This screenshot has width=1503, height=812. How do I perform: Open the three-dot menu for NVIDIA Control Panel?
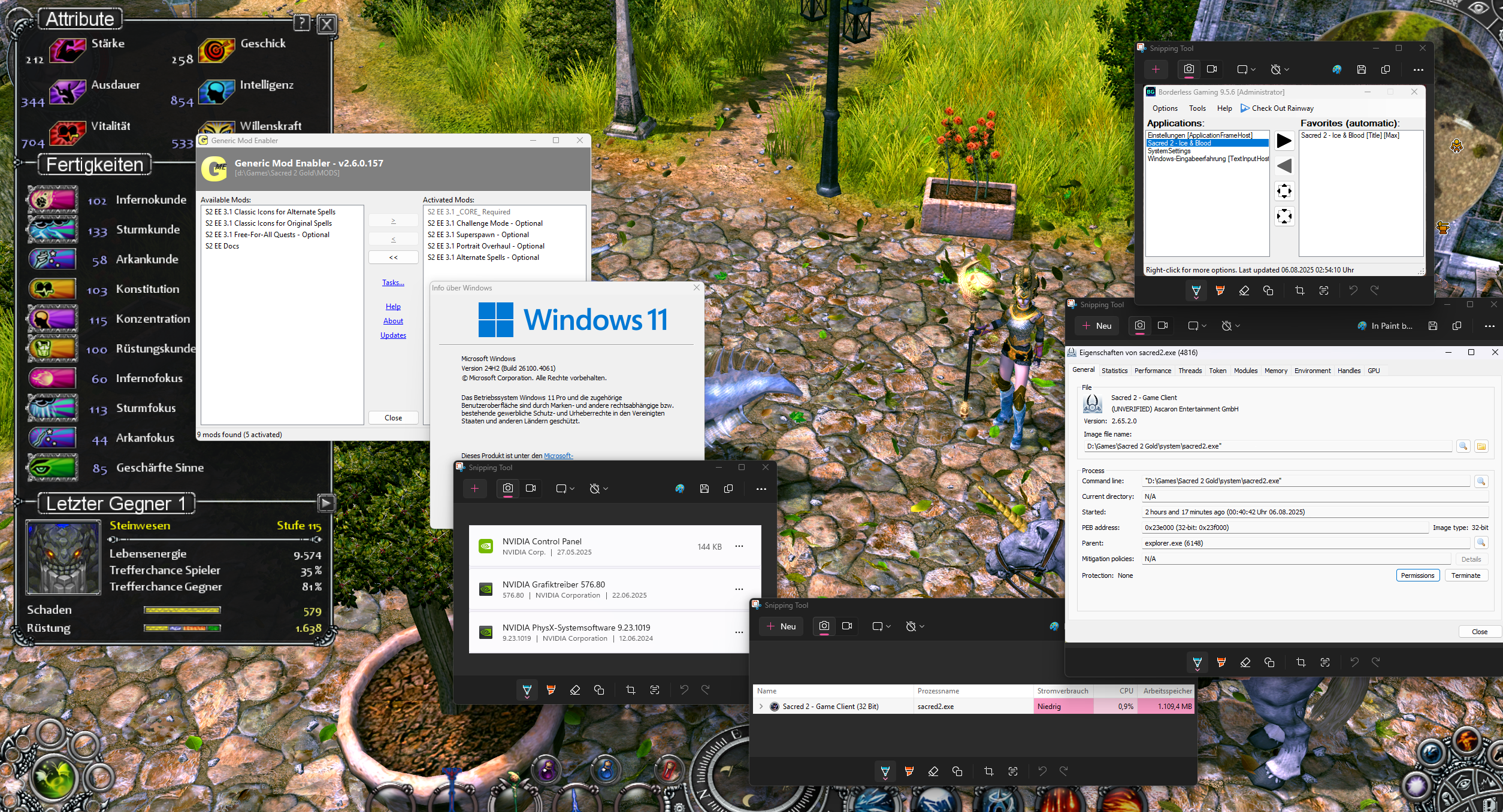(739, 546)
